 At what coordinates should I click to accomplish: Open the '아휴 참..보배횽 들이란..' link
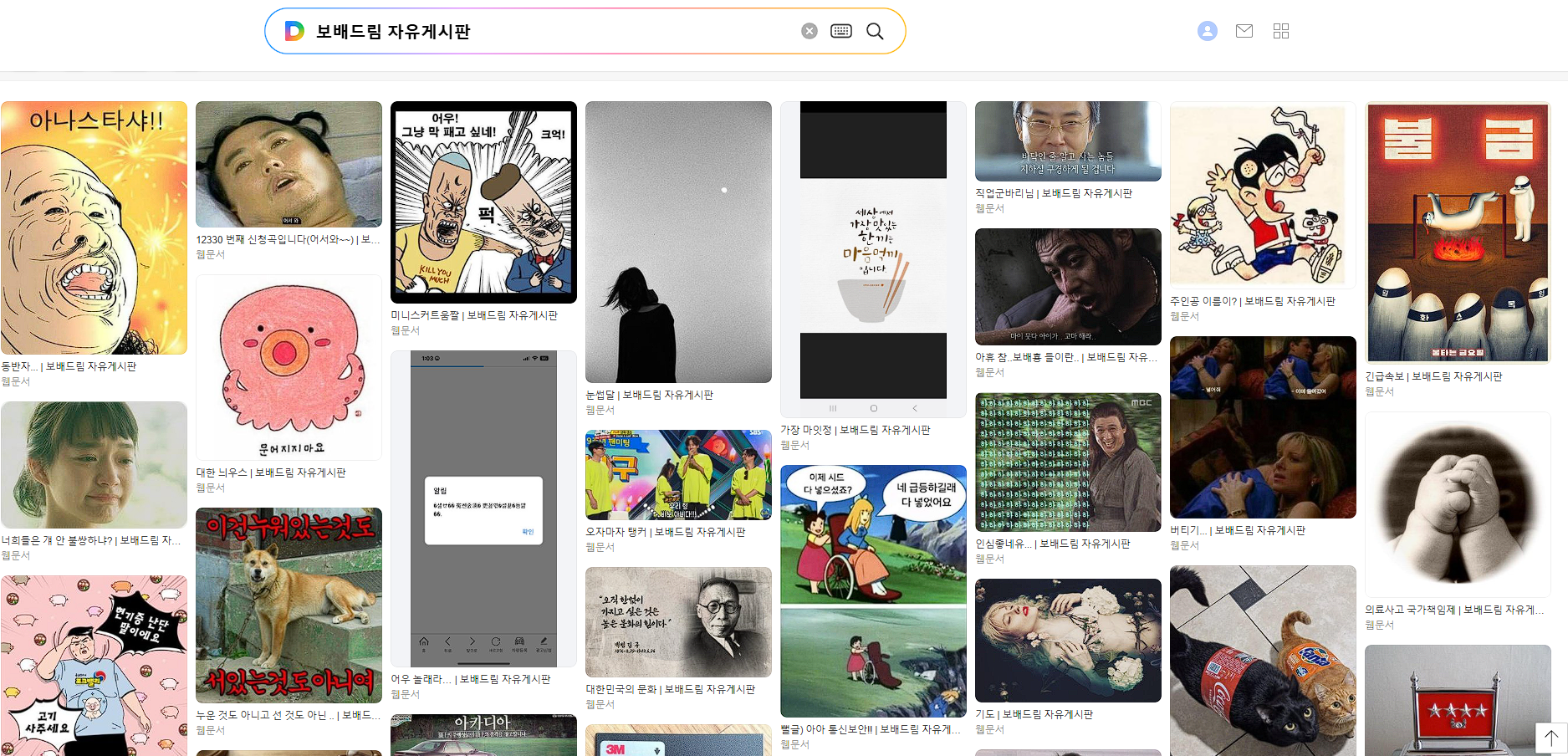coord(1066,357)
